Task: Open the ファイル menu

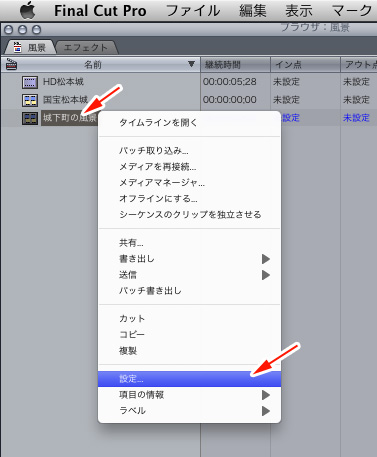Action: (x=193, y=11)
